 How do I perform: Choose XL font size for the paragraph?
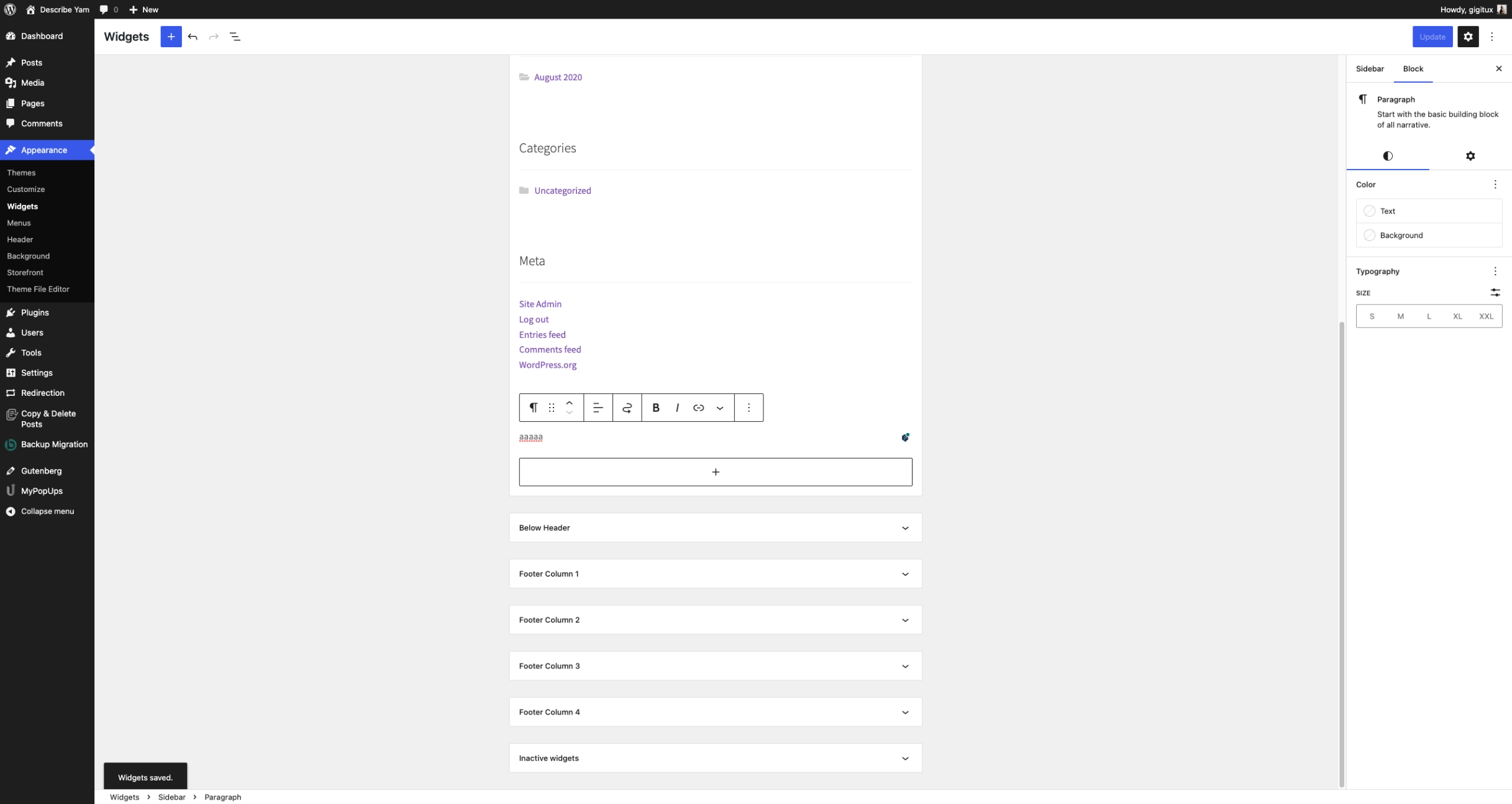pyautogui.click(x=1457, y=316)
